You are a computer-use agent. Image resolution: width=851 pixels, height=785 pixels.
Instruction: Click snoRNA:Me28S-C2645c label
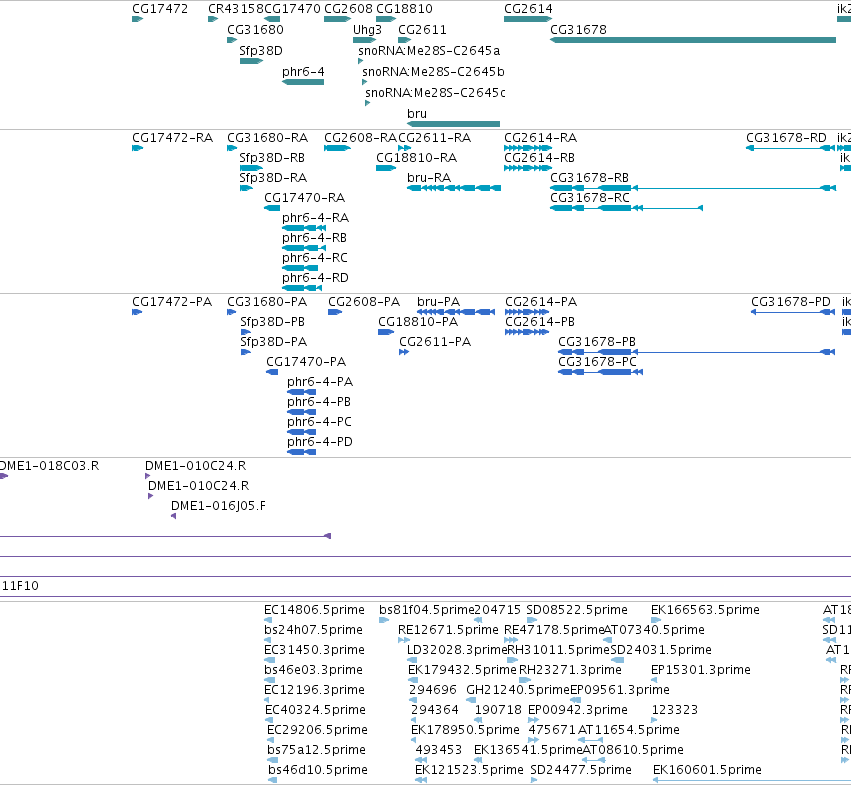coord(435,93)
